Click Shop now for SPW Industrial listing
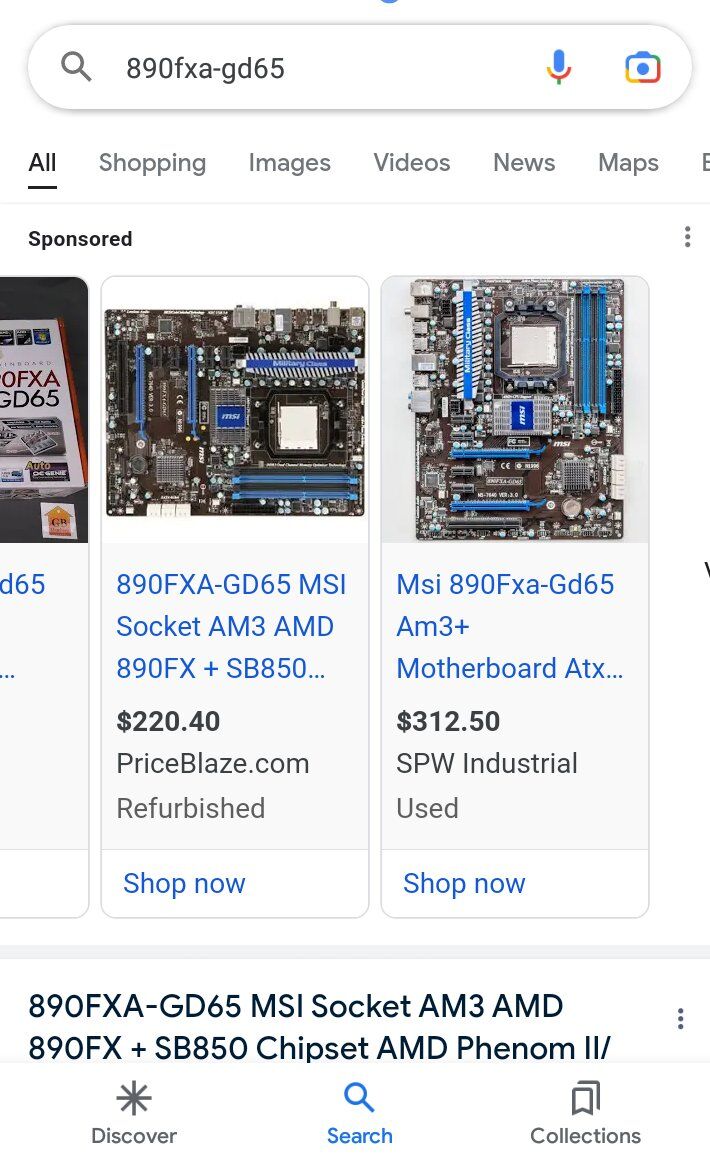The height and width of the screenshot is (1161, 710). click(464, 883)
